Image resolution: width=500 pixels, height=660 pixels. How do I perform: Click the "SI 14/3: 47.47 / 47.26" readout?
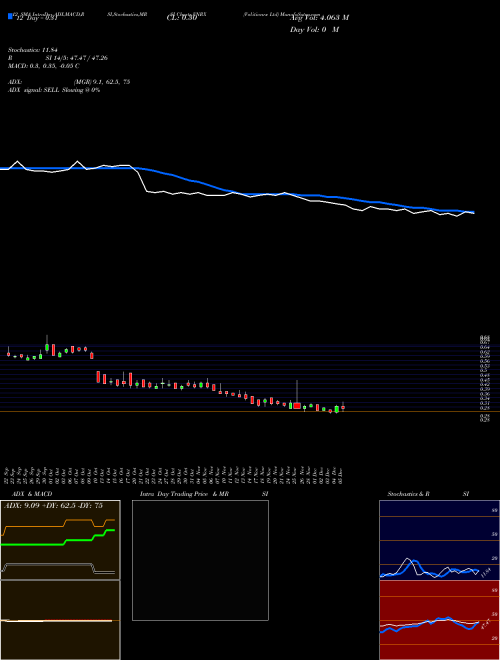pyautogui.click(x=77, y=58)
